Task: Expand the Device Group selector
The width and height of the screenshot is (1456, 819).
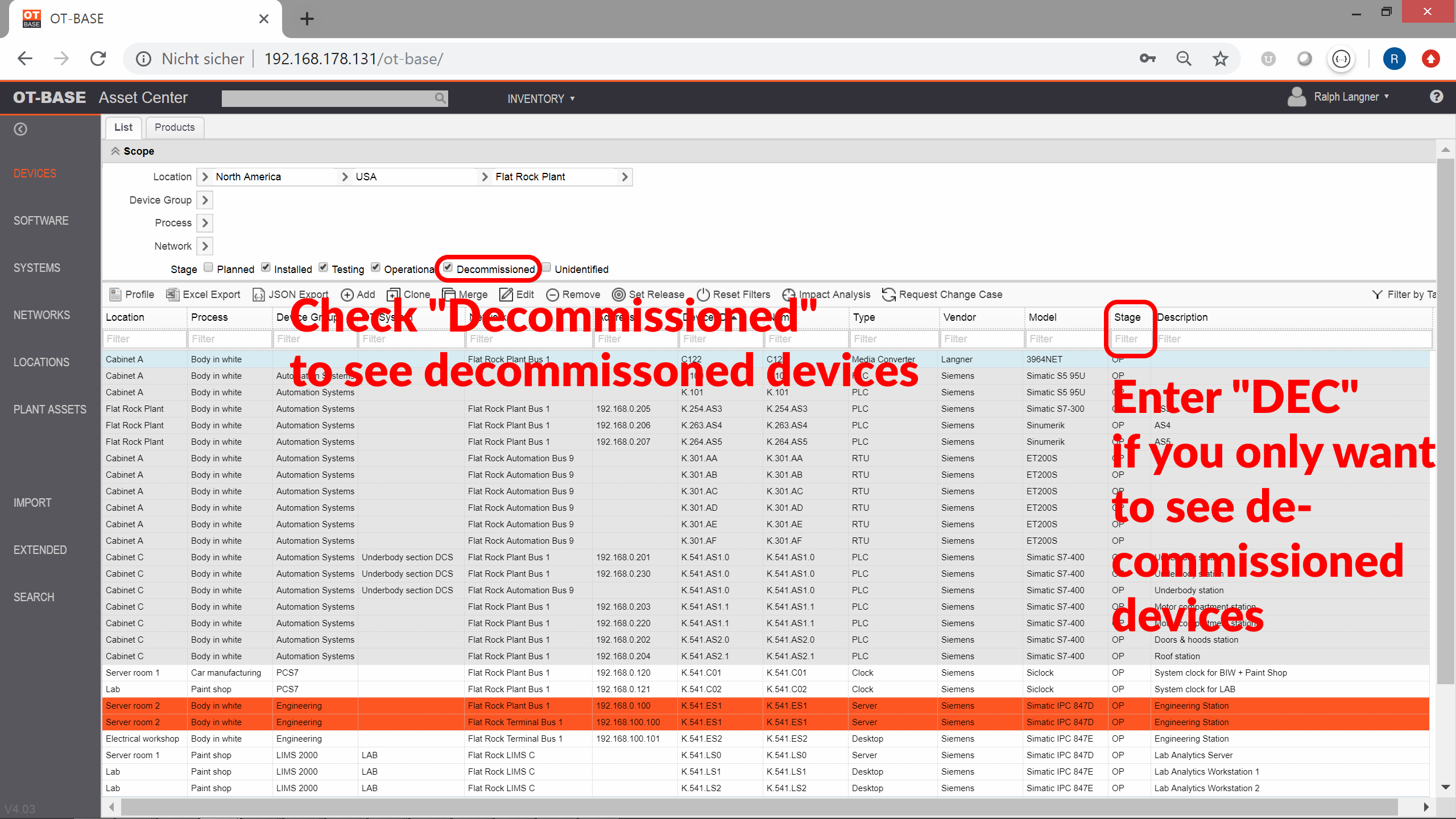Action: tap(205, 200)
